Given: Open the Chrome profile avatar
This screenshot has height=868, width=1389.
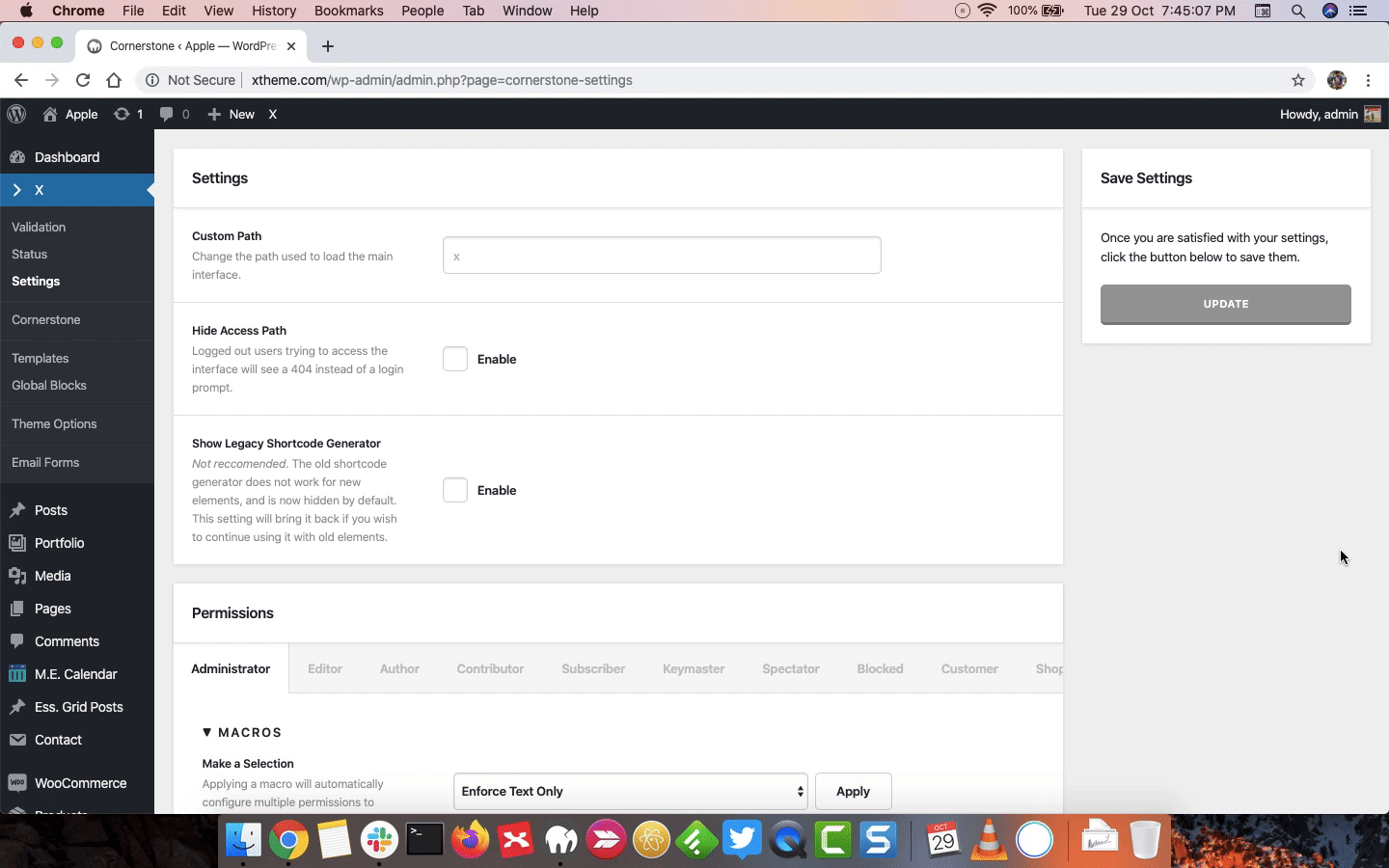Looking at the screenshot, I should pos(1337,80).
